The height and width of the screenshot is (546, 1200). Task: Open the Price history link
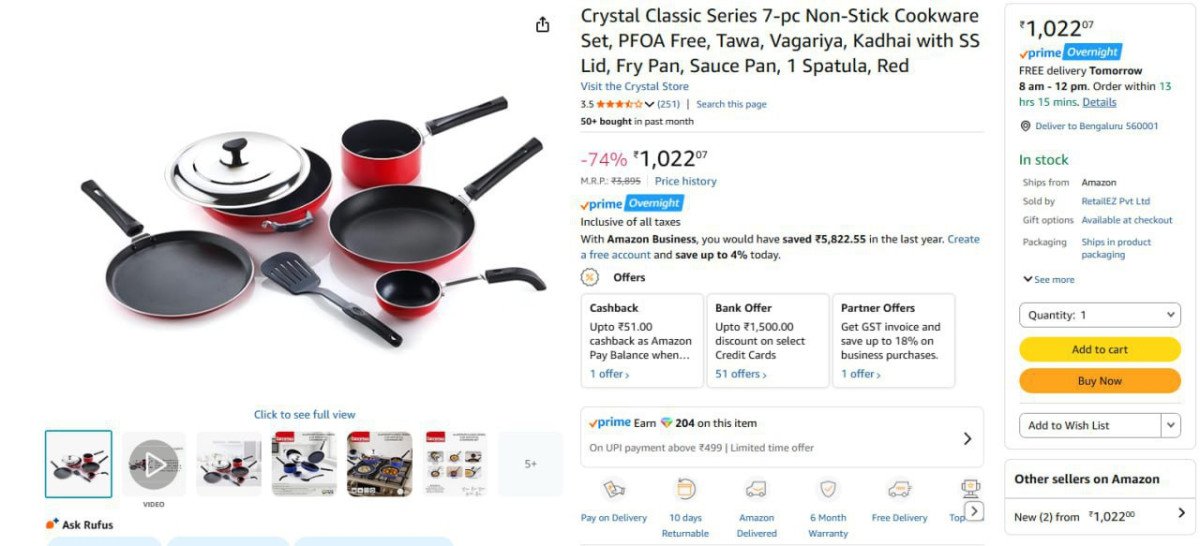coord(685,181)
